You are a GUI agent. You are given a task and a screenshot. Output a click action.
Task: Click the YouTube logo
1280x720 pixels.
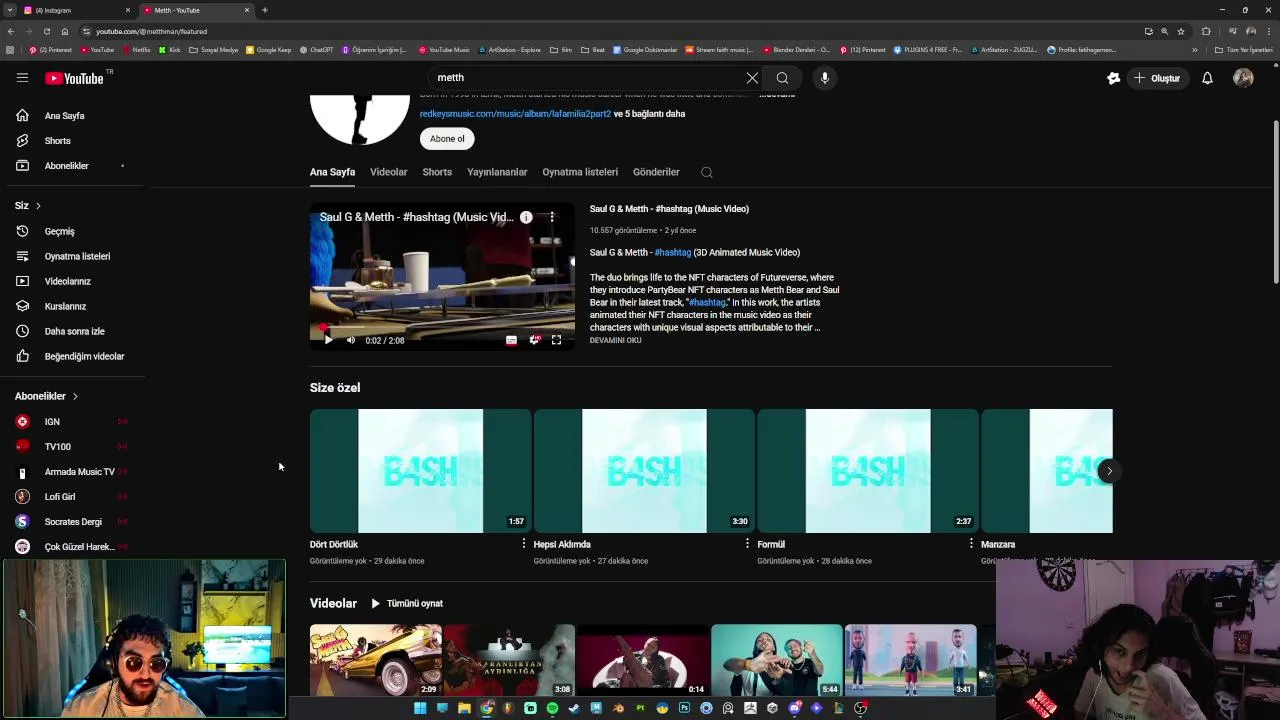76,78
